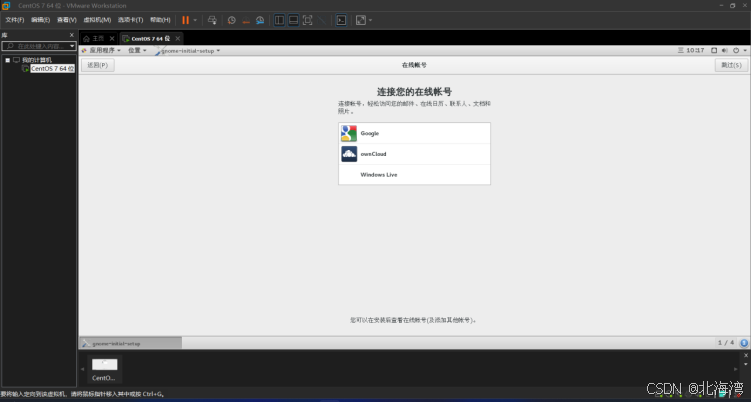
Task: Open the volume icon in the GNOME bar
Action: click(725, 50)
